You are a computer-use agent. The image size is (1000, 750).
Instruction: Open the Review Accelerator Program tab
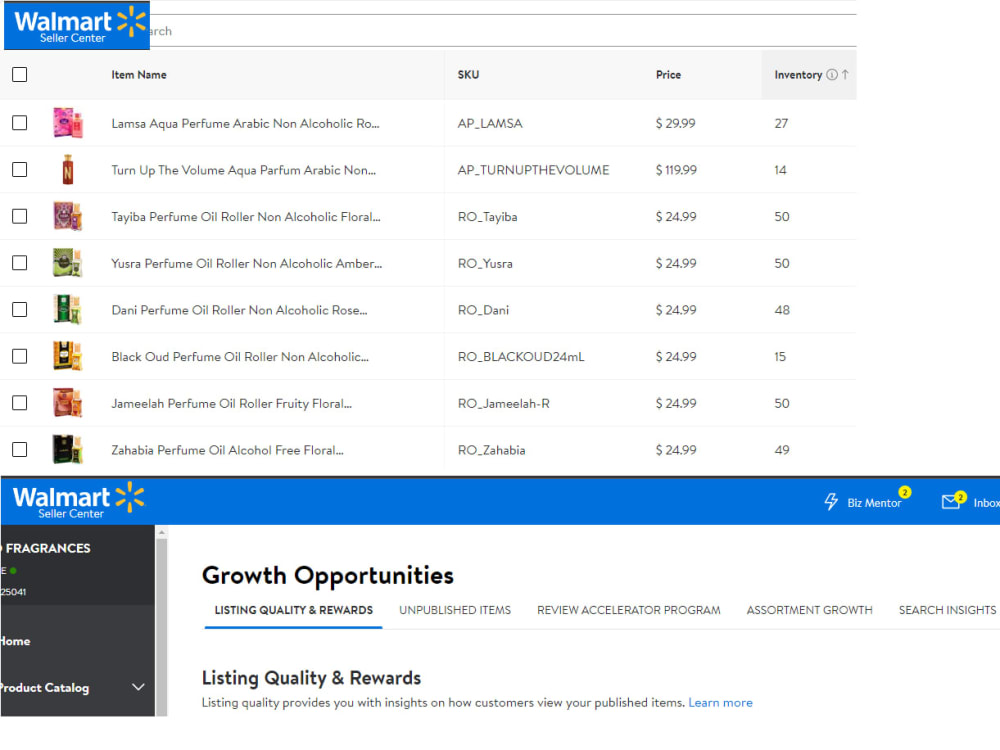(x=628, y=610)
